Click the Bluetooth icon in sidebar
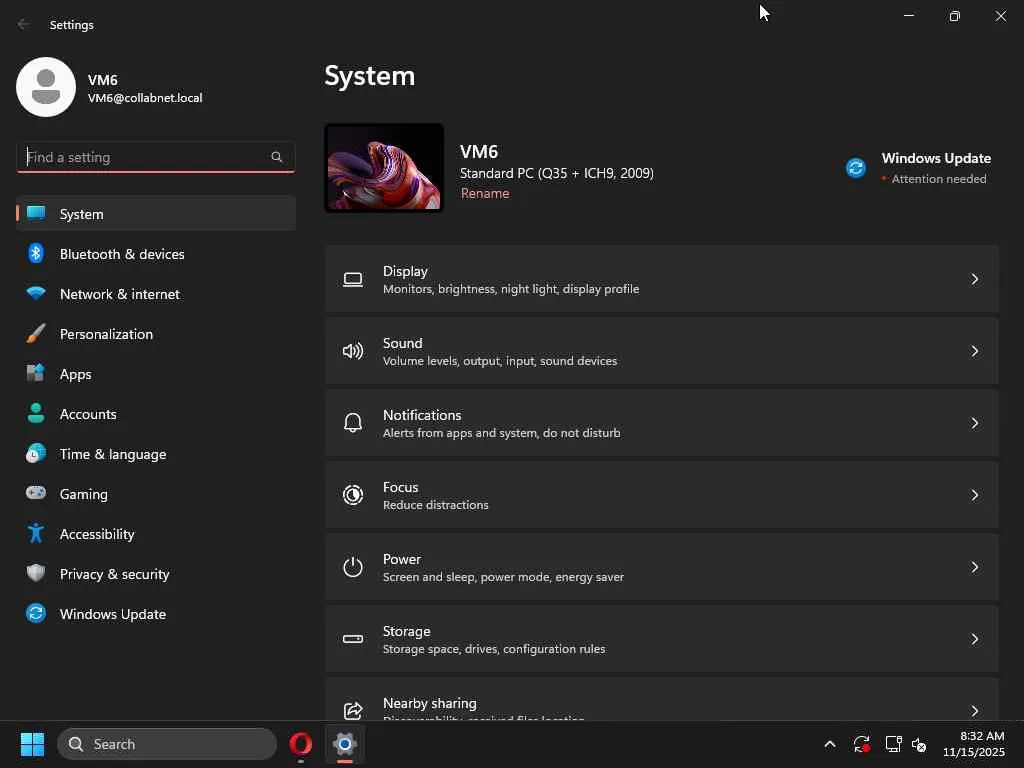Screen dimensions: 1024x768 click(x=36, y=253)
